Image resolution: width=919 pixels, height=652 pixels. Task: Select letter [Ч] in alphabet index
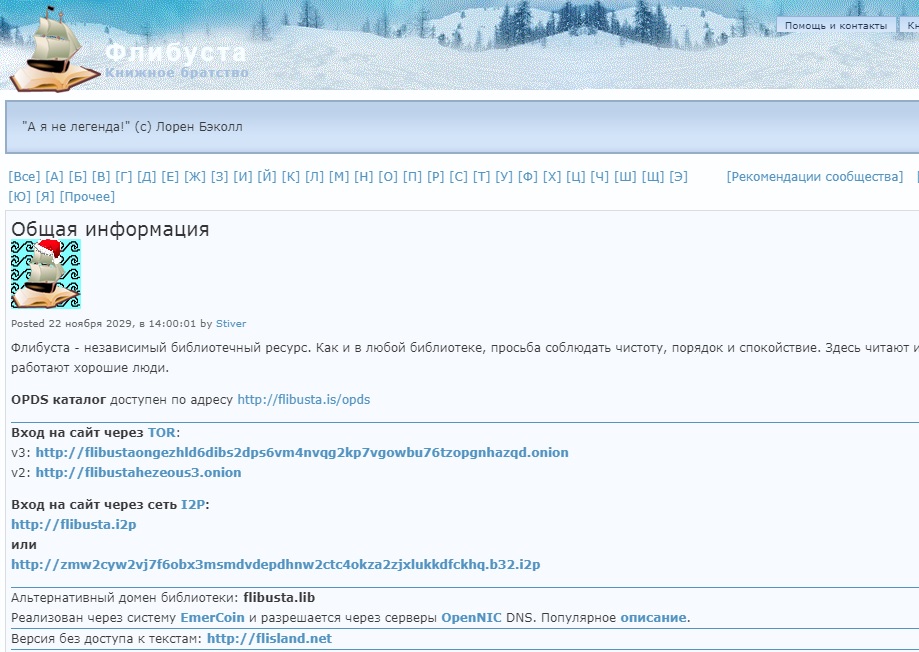point(600,176)
